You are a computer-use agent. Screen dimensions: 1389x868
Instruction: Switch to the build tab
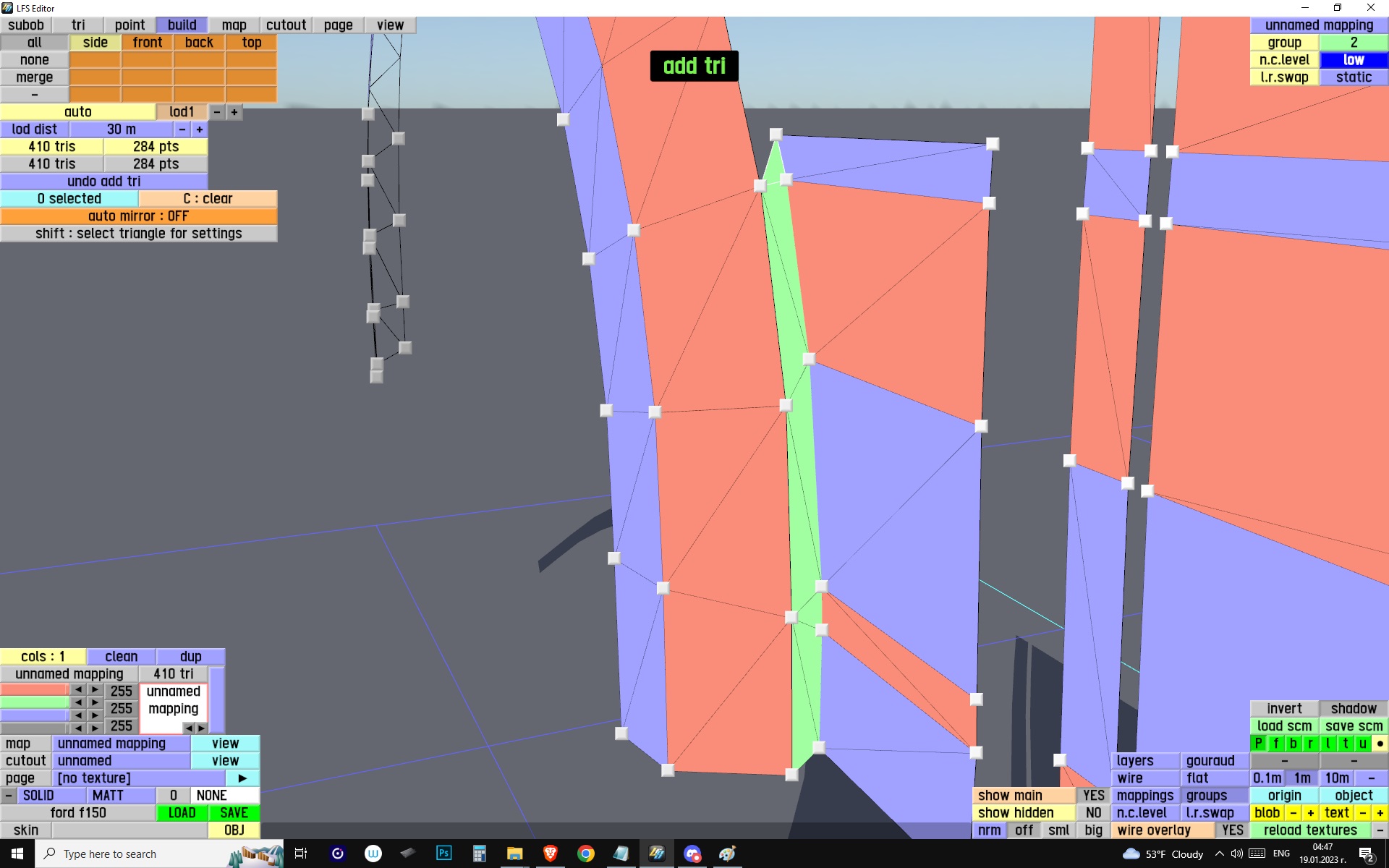[182, 25]
